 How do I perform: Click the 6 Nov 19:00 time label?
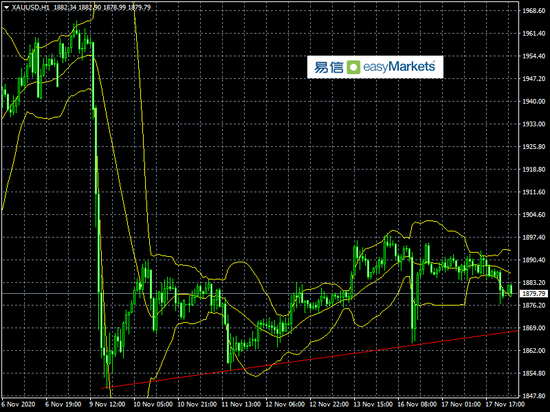[63, 404]
